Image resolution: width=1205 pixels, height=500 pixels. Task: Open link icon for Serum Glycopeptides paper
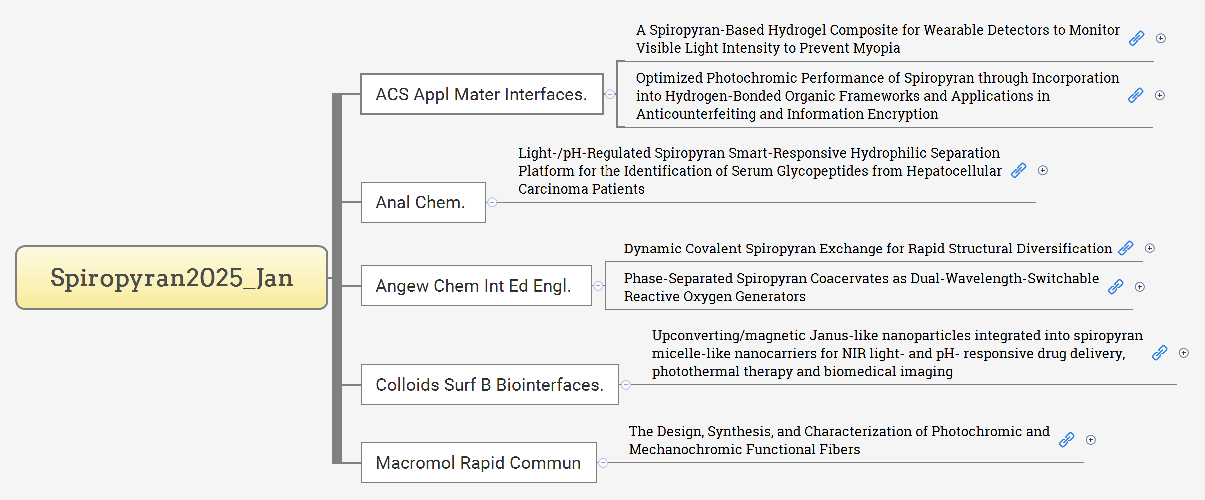point(1018,171)
